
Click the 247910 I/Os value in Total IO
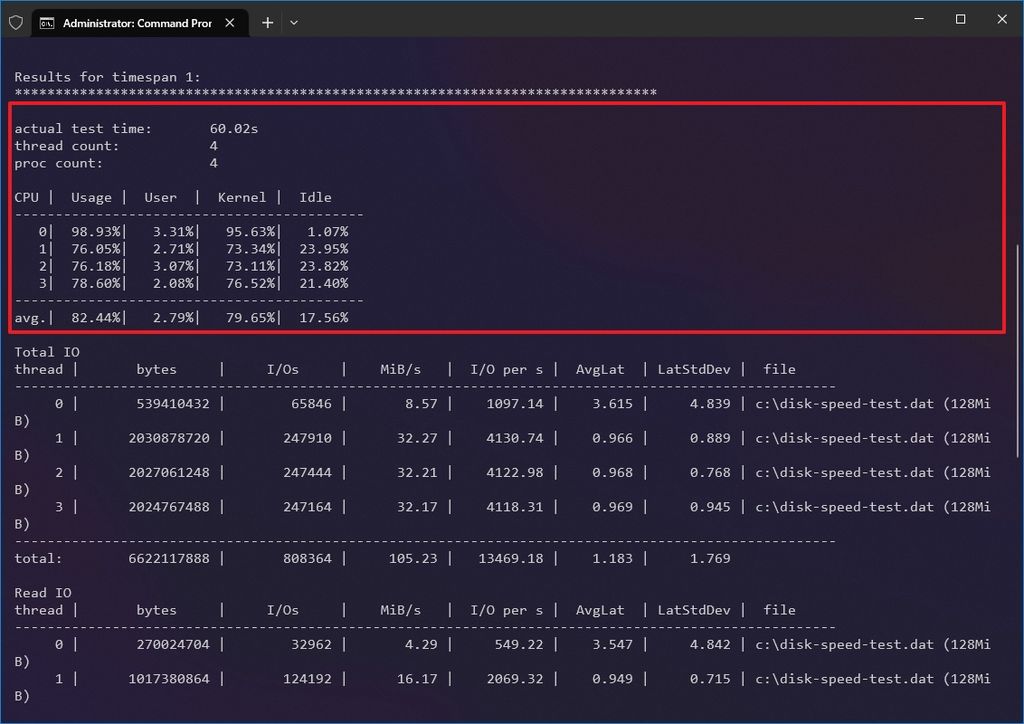(308, 438)
